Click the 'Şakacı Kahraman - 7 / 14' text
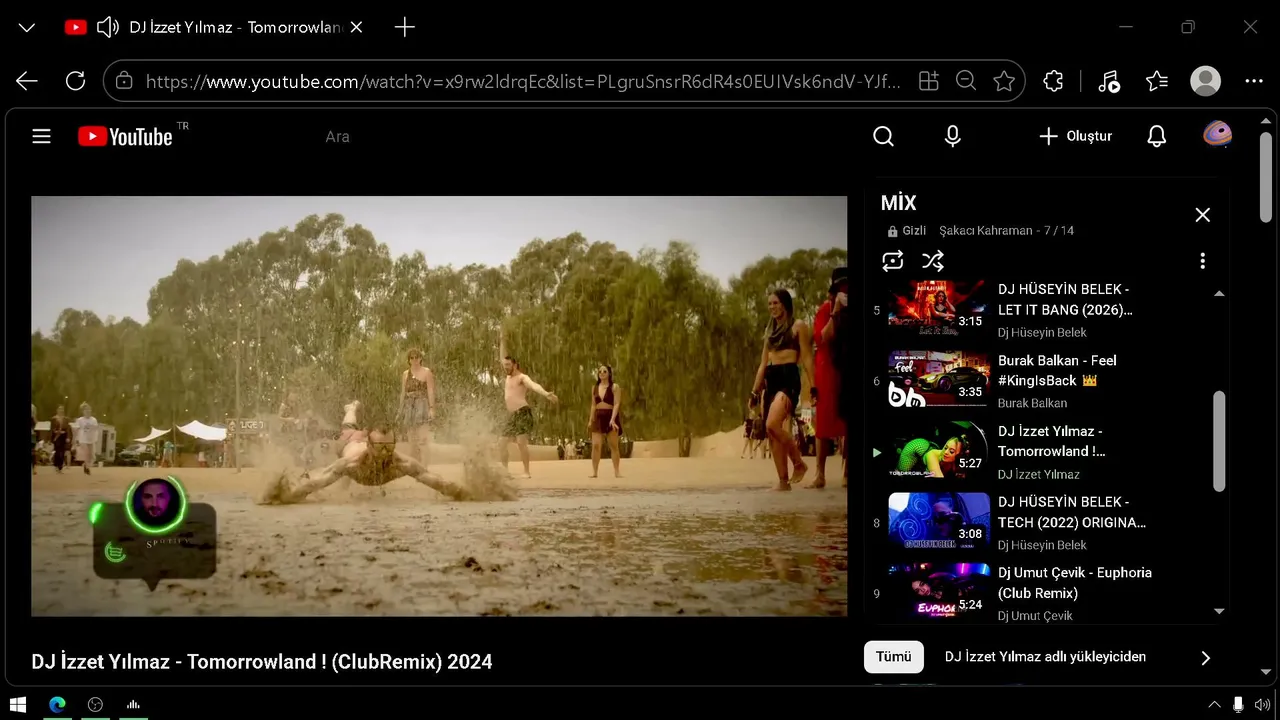Image resolution: width=1280 pixels, height=720 pixels. tap(1006, 230)
